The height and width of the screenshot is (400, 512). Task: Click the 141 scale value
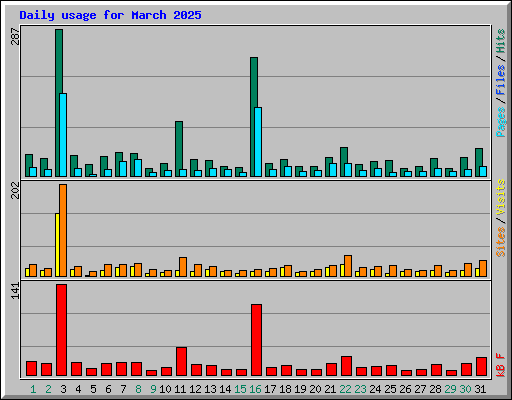[x=15, y=290]
